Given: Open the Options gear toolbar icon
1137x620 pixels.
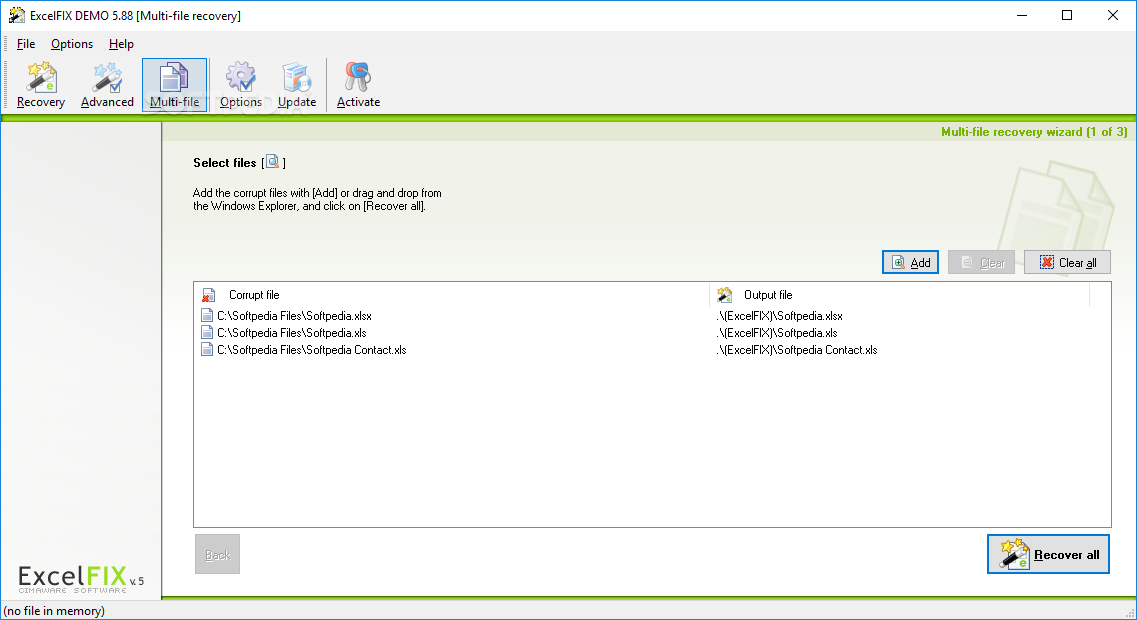Looking at the screenshot, I should tap(241, 86).
